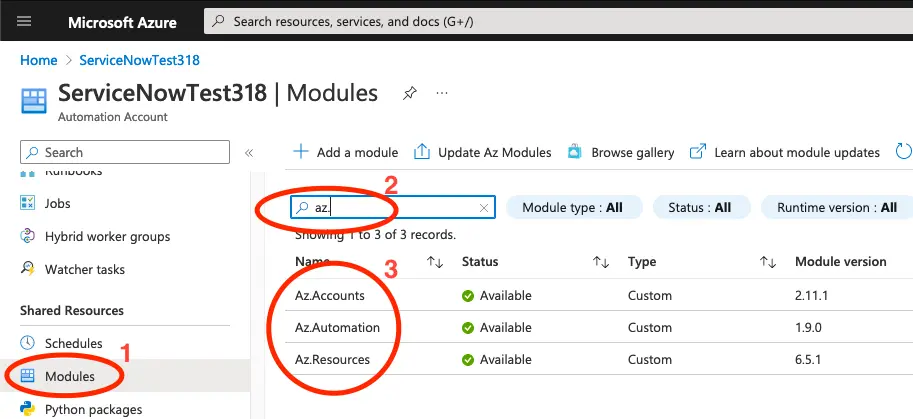Pin the Modules blade with pin icon

tap(410, 93)
